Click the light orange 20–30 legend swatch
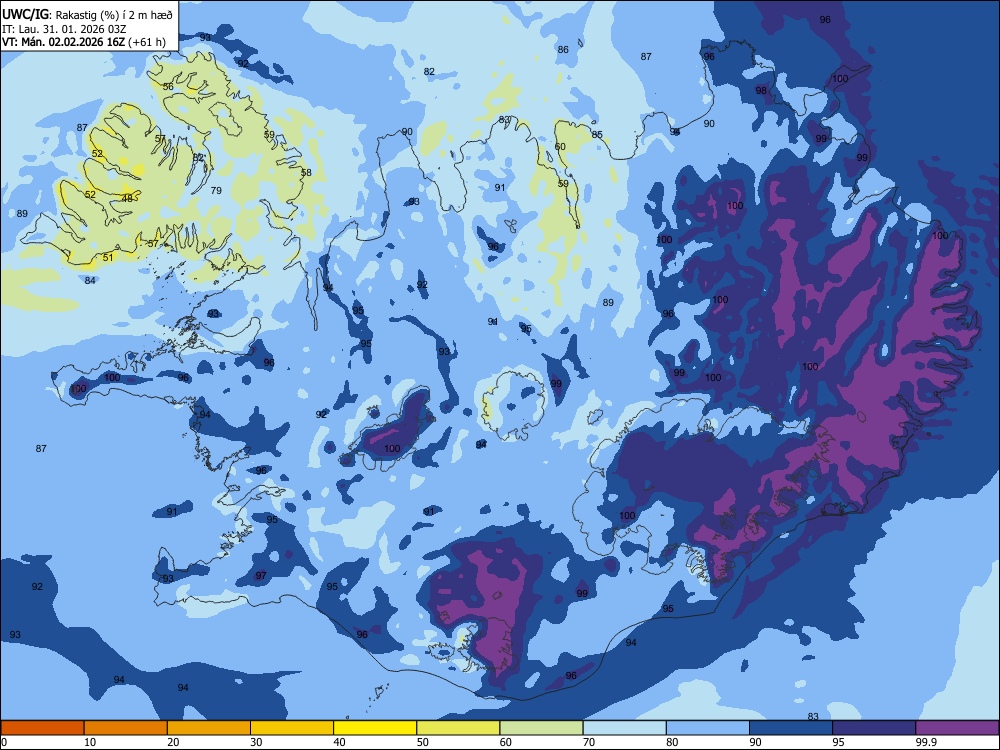Image resolution: width=1000 pixels, height=750 pixels. coord(209,728)
